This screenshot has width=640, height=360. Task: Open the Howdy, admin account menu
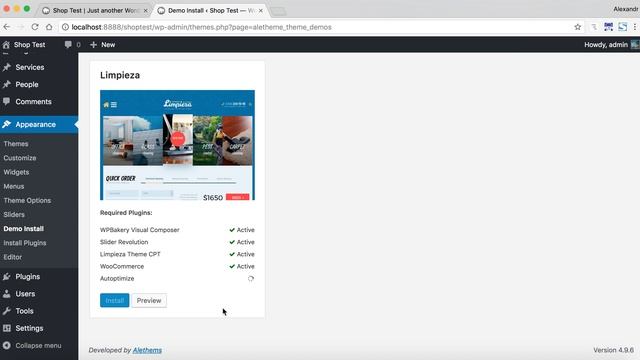click(611, 44)
